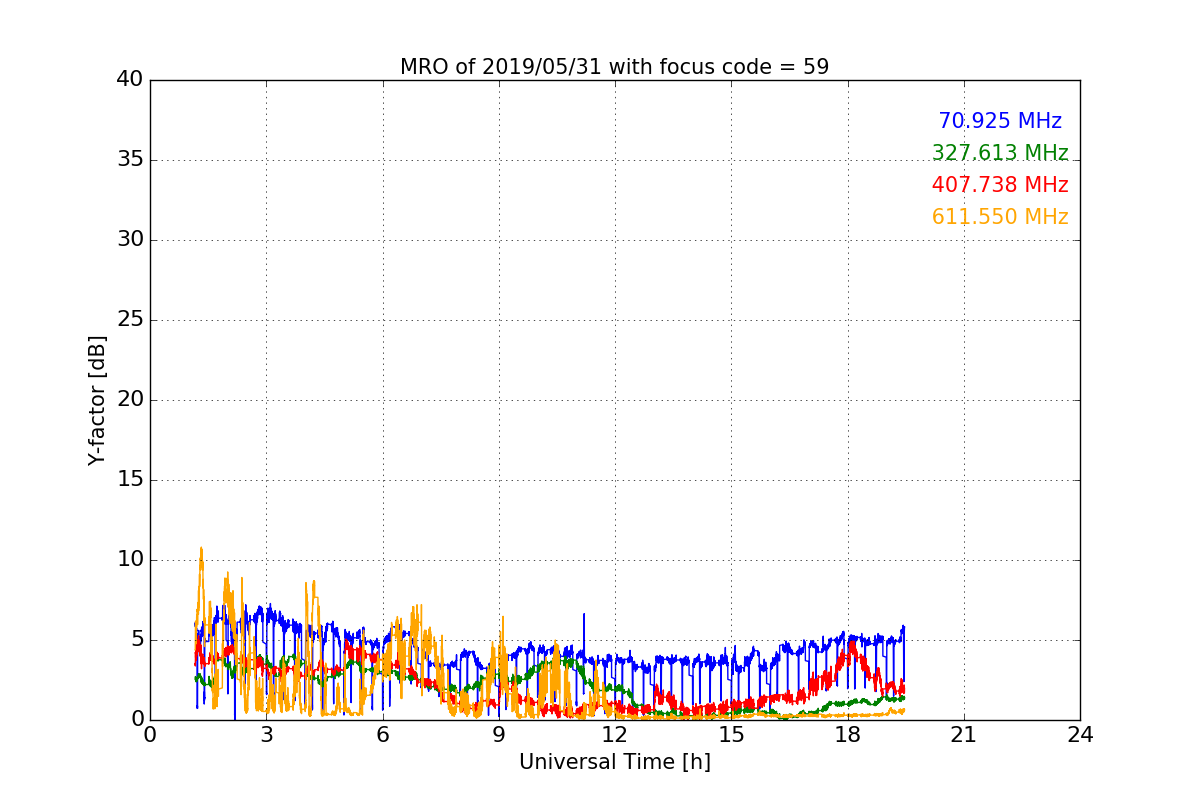The width and height of the screenshot is (1200, 800).
Task: Click the orange curve's highest peak near 10 dB
Action: pyautogui.click(x=201, y=549)
